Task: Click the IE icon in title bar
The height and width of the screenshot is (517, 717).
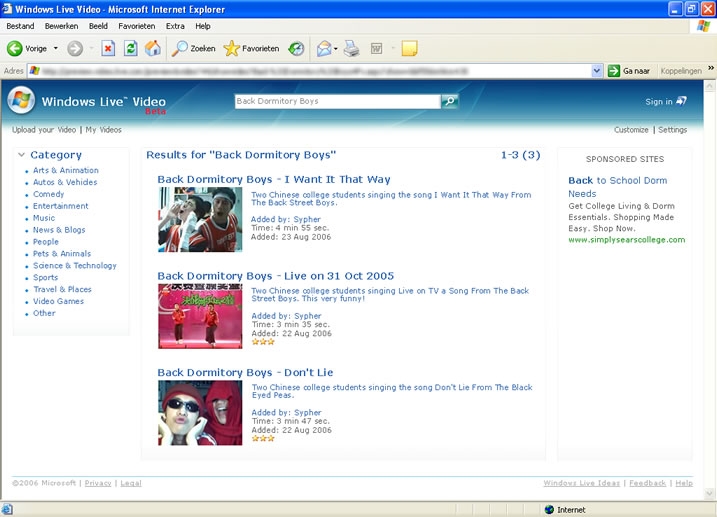Action: coord(6,8)
